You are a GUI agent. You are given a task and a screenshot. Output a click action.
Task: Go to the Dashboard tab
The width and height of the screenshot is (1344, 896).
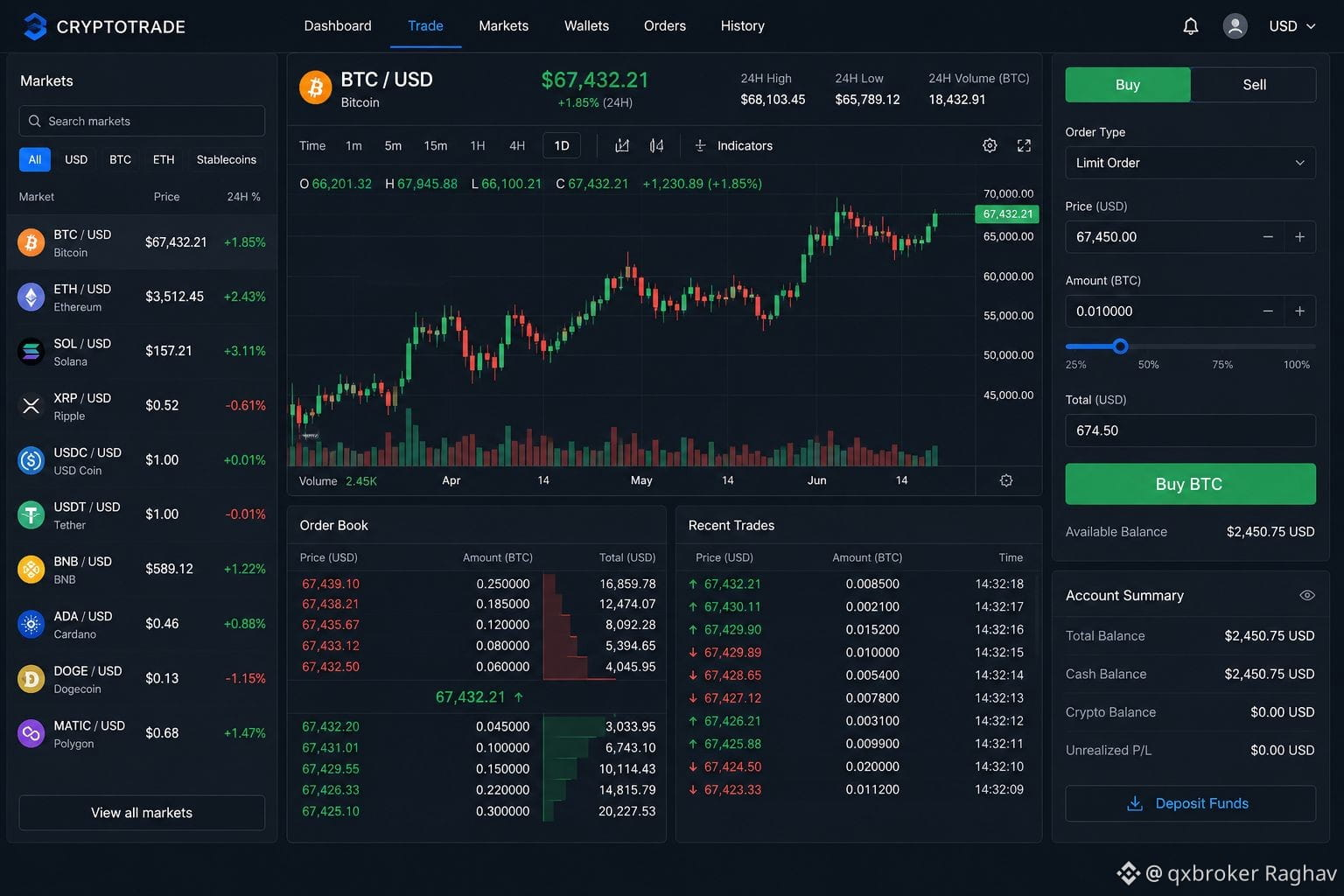[338, 26]
